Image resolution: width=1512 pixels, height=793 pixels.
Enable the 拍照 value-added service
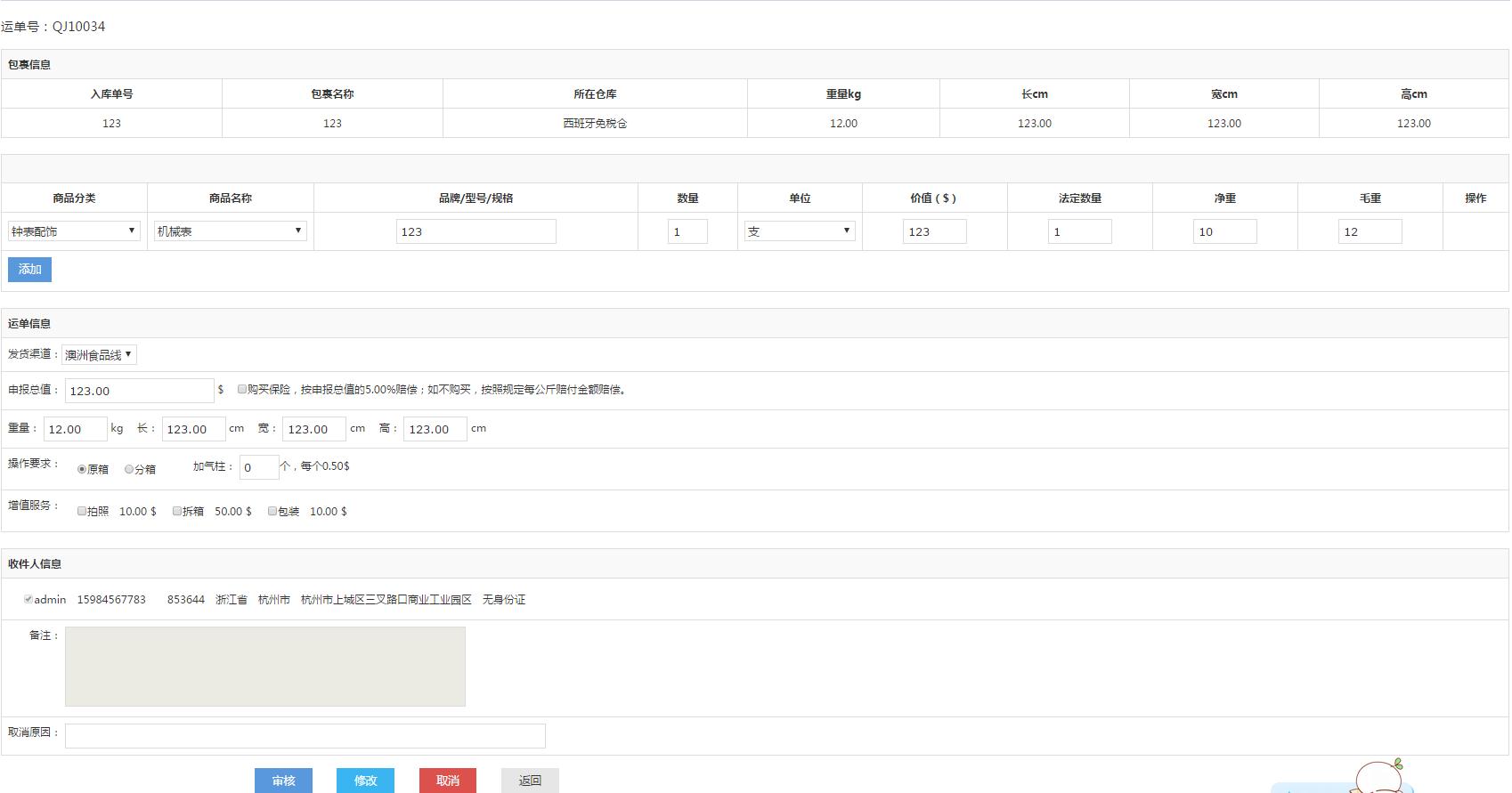(82, 511)
